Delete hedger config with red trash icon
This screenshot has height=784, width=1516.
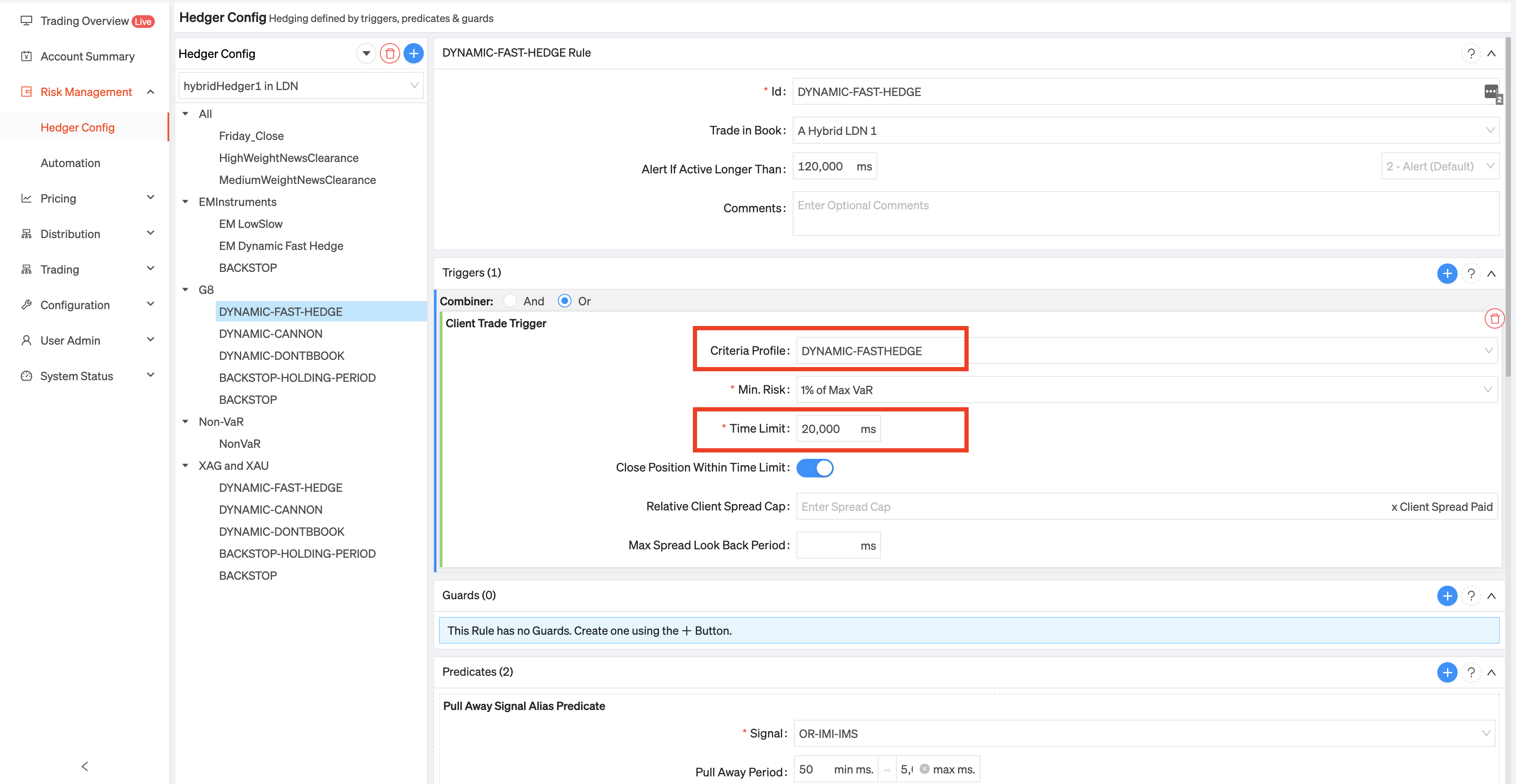click(x=390, y=54)
